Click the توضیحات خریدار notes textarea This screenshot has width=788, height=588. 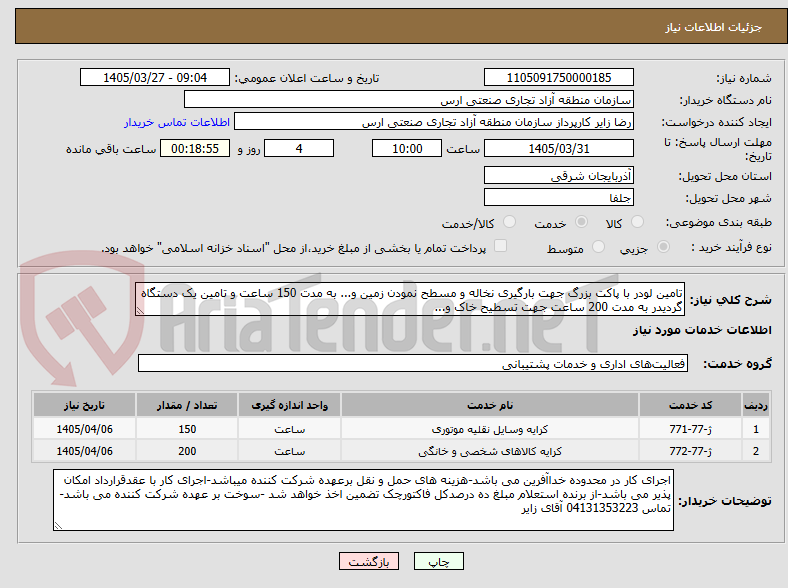[x=363, y=500]
